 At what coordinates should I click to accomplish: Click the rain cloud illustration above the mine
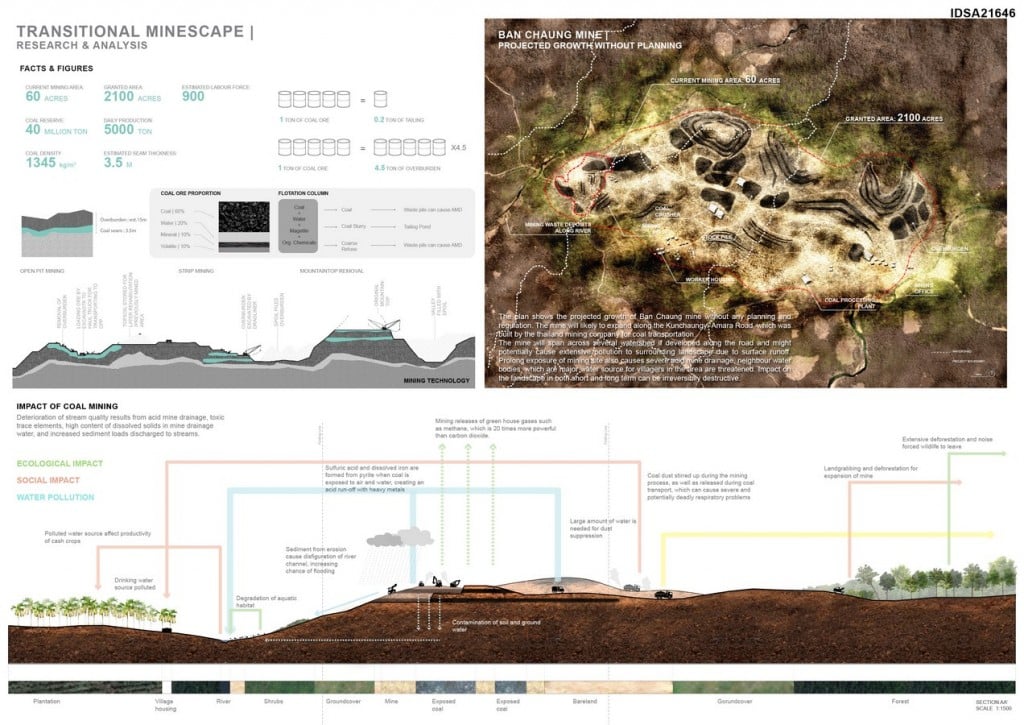point(400,538)
